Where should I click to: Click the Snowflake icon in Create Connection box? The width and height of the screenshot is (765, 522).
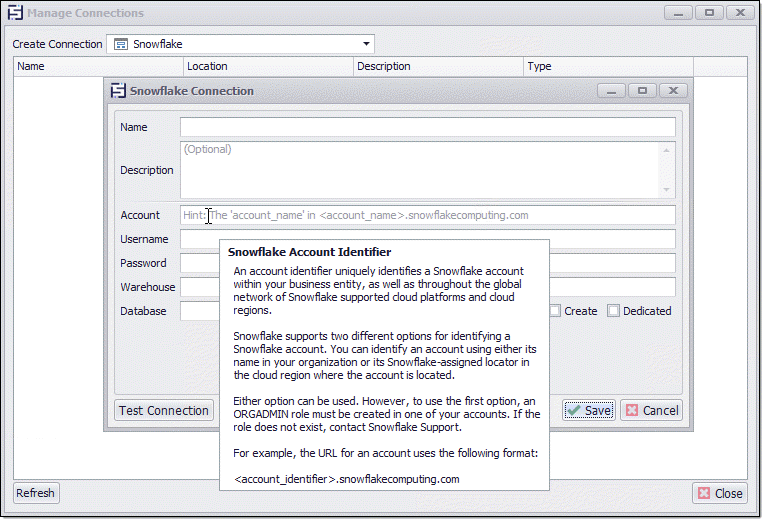coord(120,44)
